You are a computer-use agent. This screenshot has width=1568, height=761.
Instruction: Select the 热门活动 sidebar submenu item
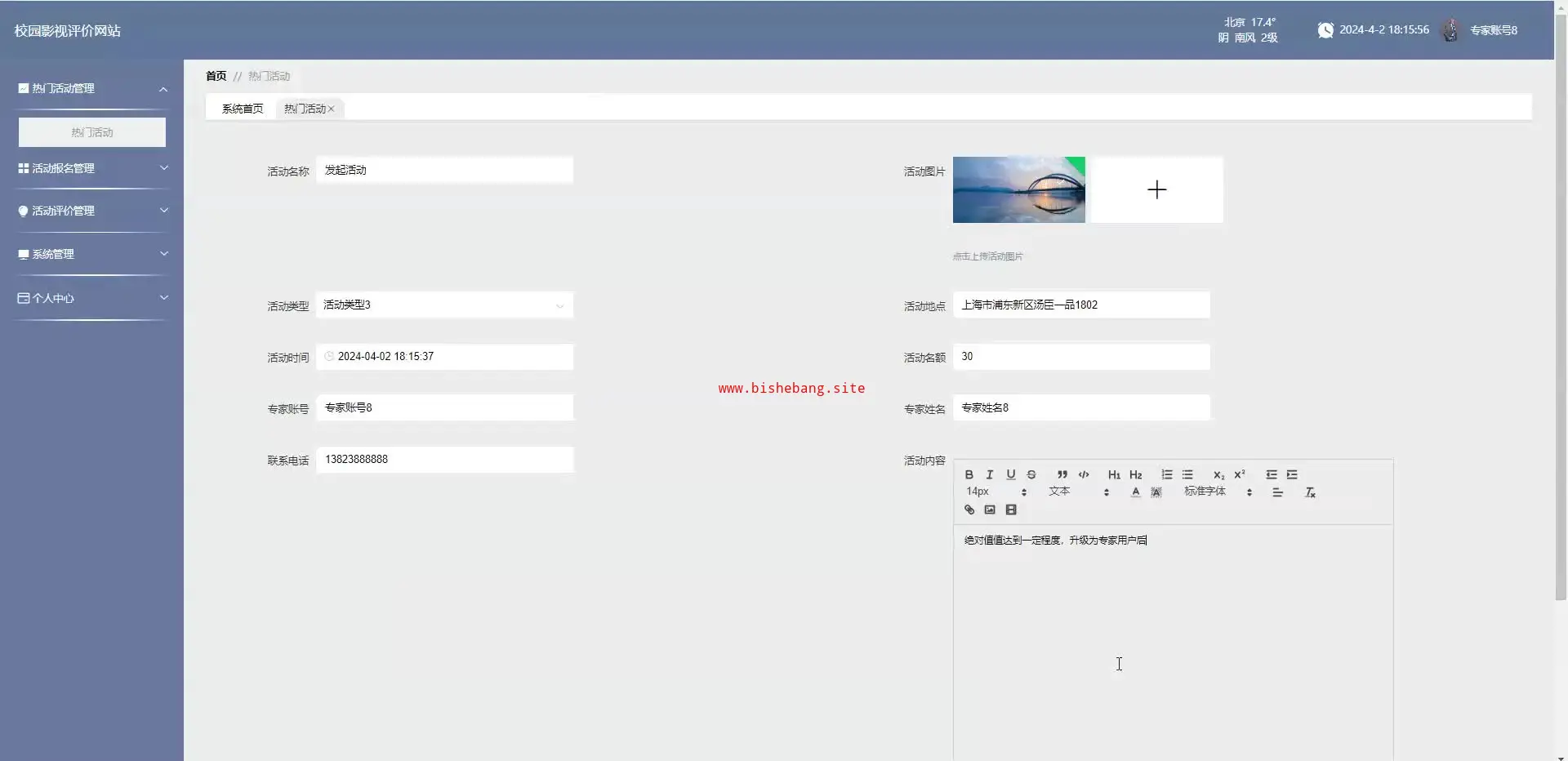pos(92,132)
